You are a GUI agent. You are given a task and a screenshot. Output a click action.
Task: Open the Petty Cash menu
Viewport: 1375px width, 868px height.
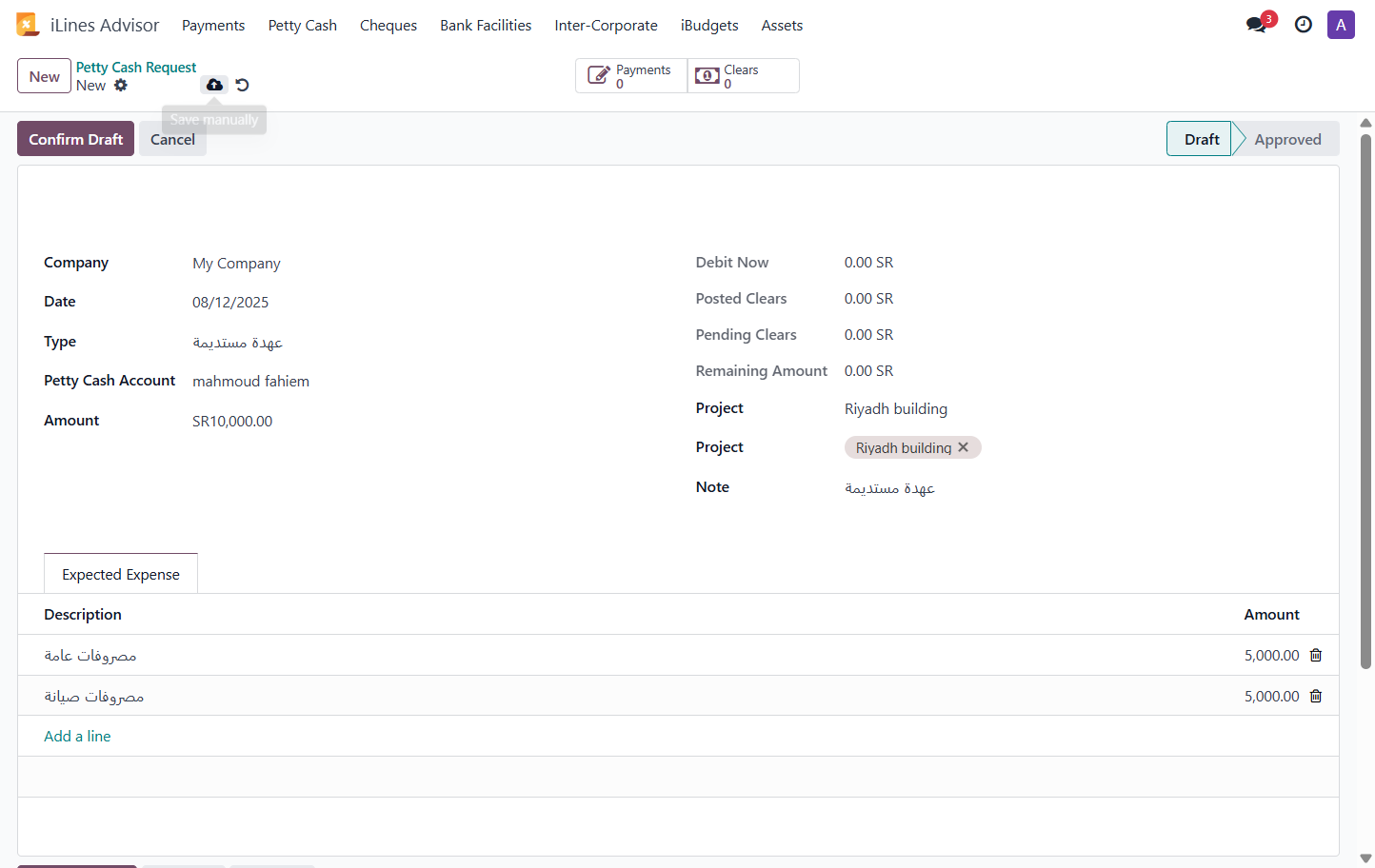[x=303, y=26]
